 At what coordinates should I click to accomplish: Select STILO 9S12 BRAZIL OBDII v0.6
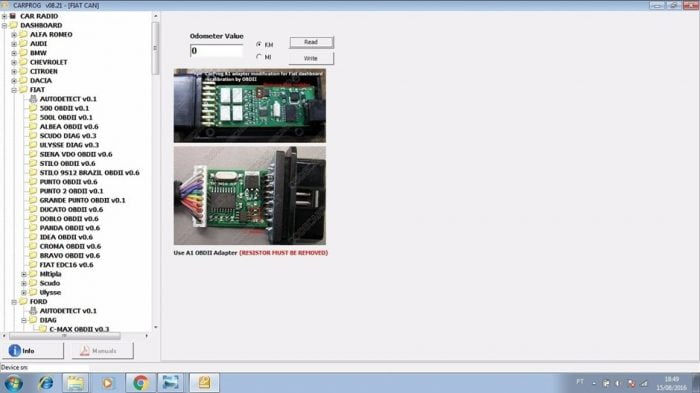point(89,173)
